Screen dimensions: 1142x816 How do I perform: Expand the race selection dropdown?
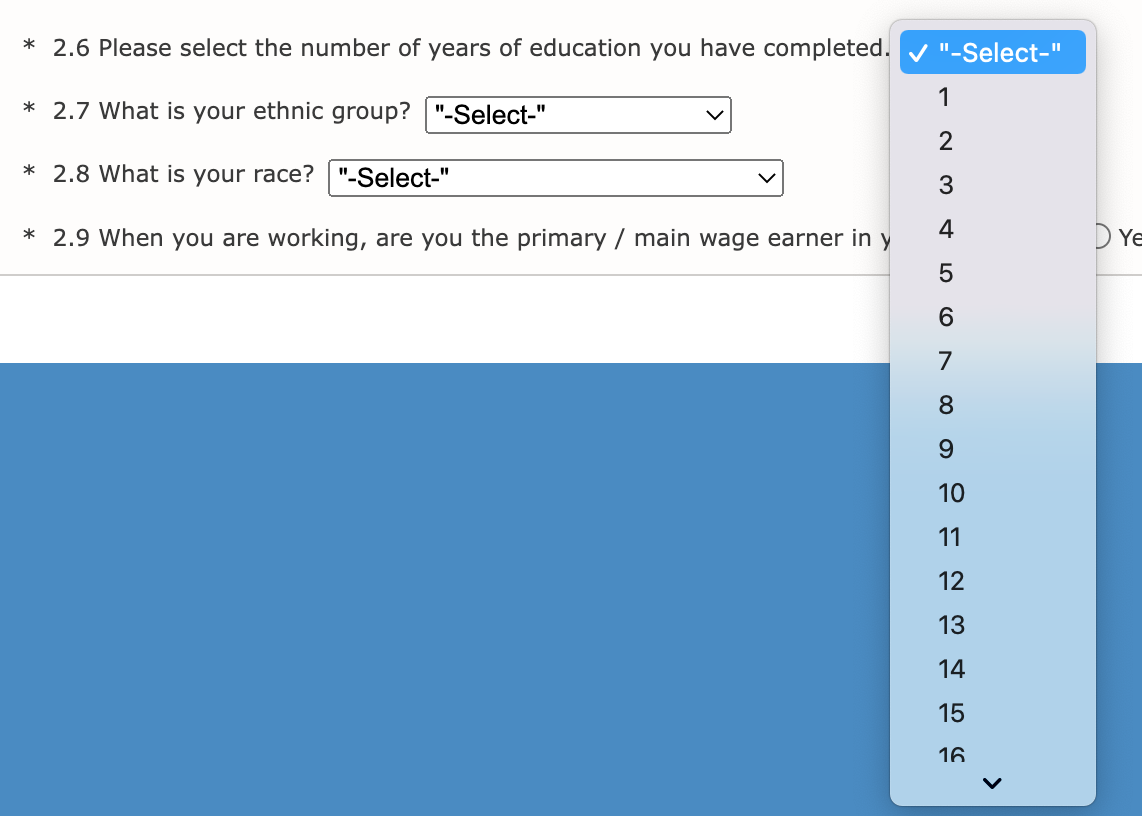point(555,178)
